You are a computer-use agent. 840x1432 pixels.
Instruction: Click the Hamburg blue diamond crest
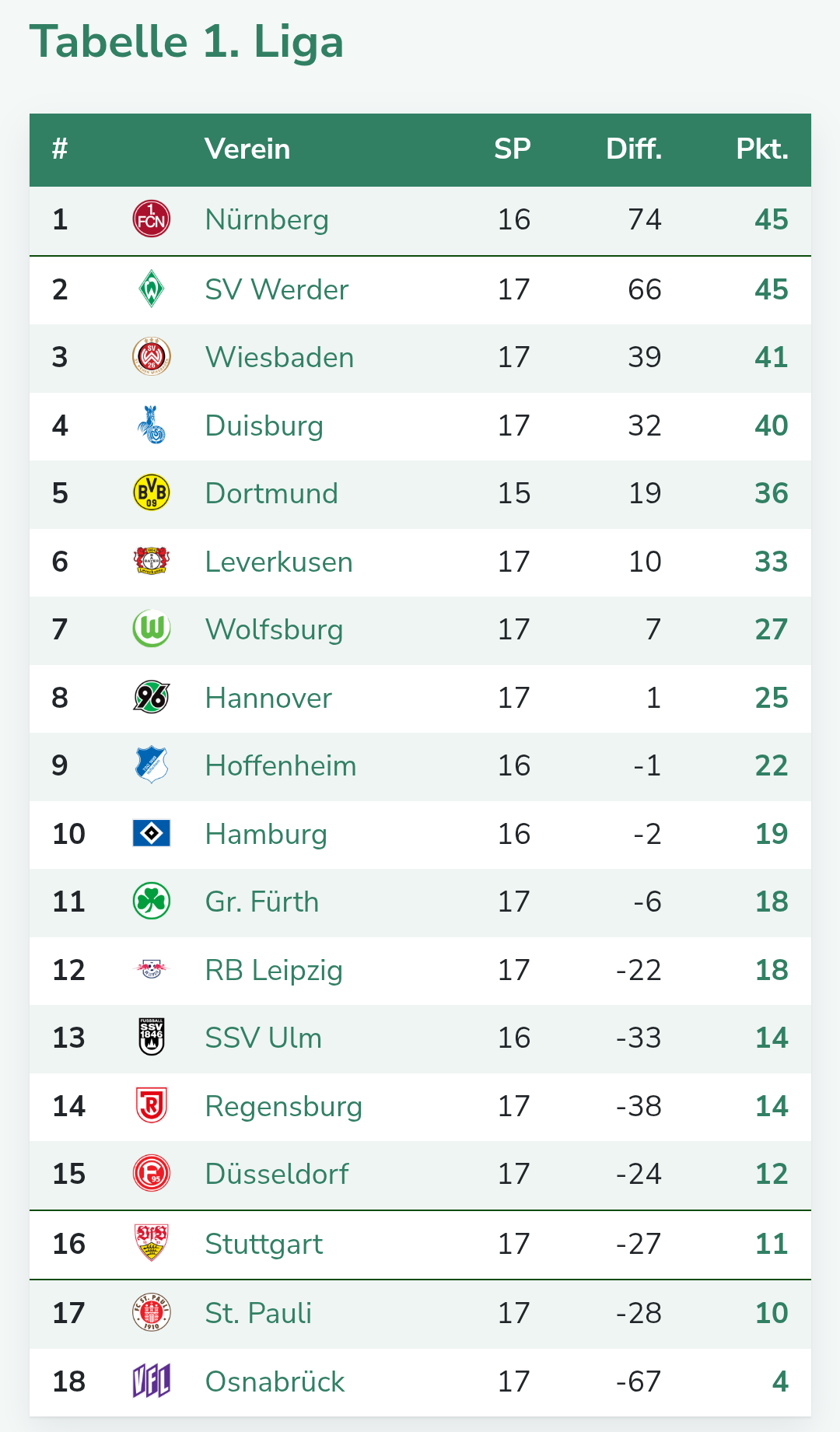(x=152, y=834)
